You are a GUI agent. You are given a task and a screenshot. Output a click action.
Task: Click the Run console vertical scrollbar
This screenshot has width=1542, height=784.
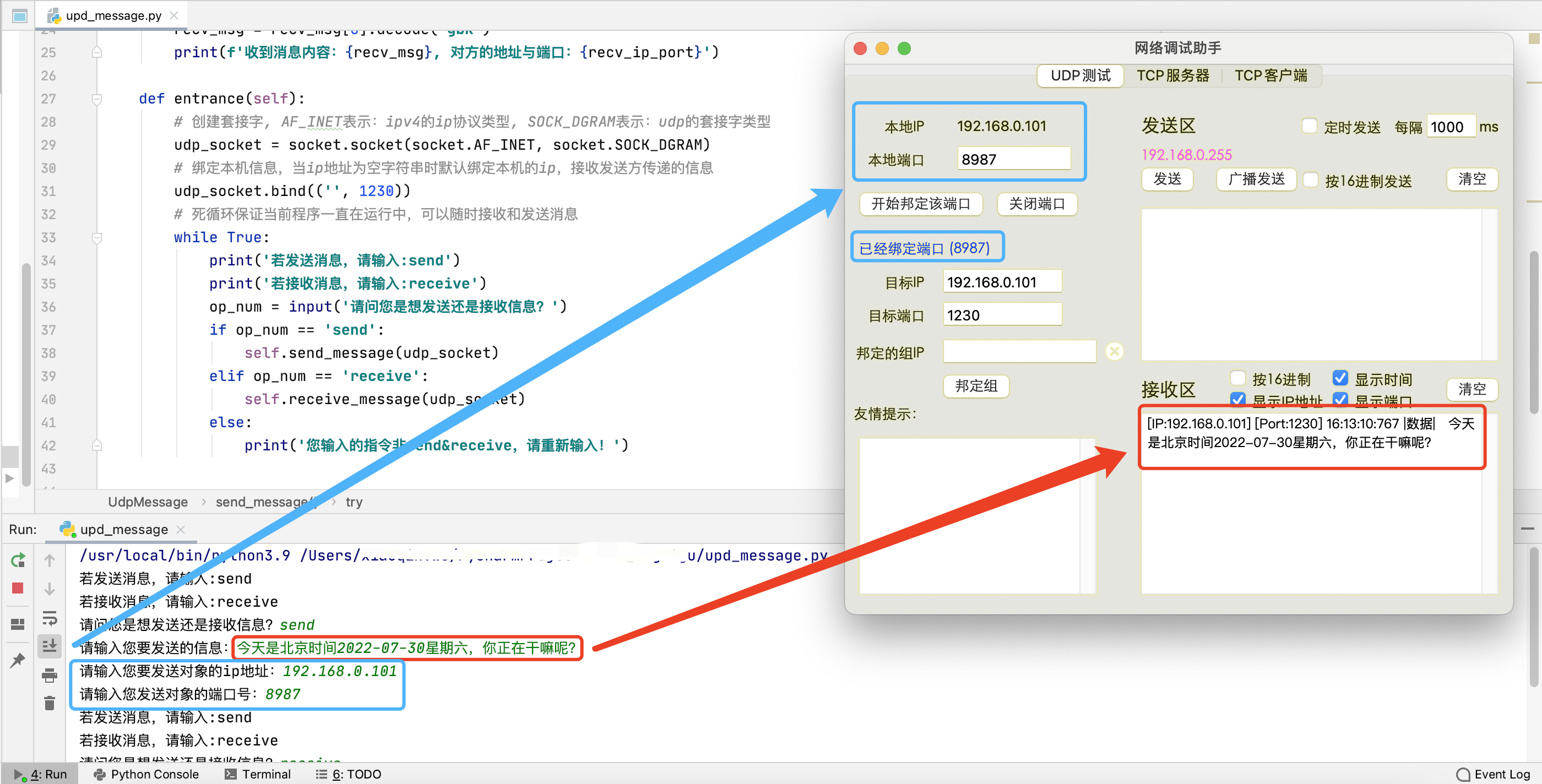click(x=1534, y=617)
